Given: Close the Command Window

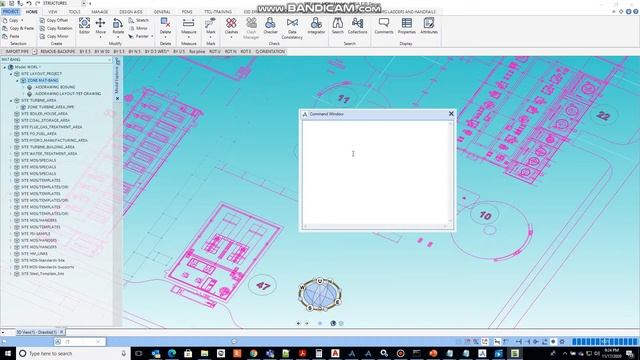Looking at the screenshot, I should (451, 114).
